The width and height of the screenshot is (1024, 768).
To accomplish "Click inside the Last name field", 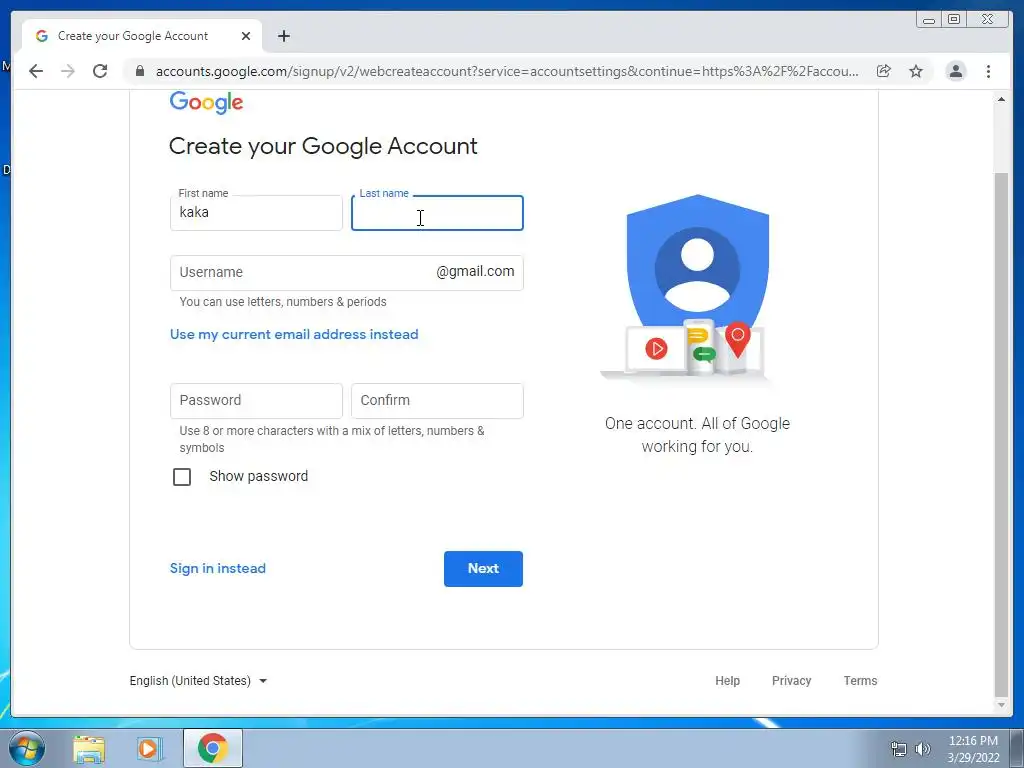I will [437, 213].
